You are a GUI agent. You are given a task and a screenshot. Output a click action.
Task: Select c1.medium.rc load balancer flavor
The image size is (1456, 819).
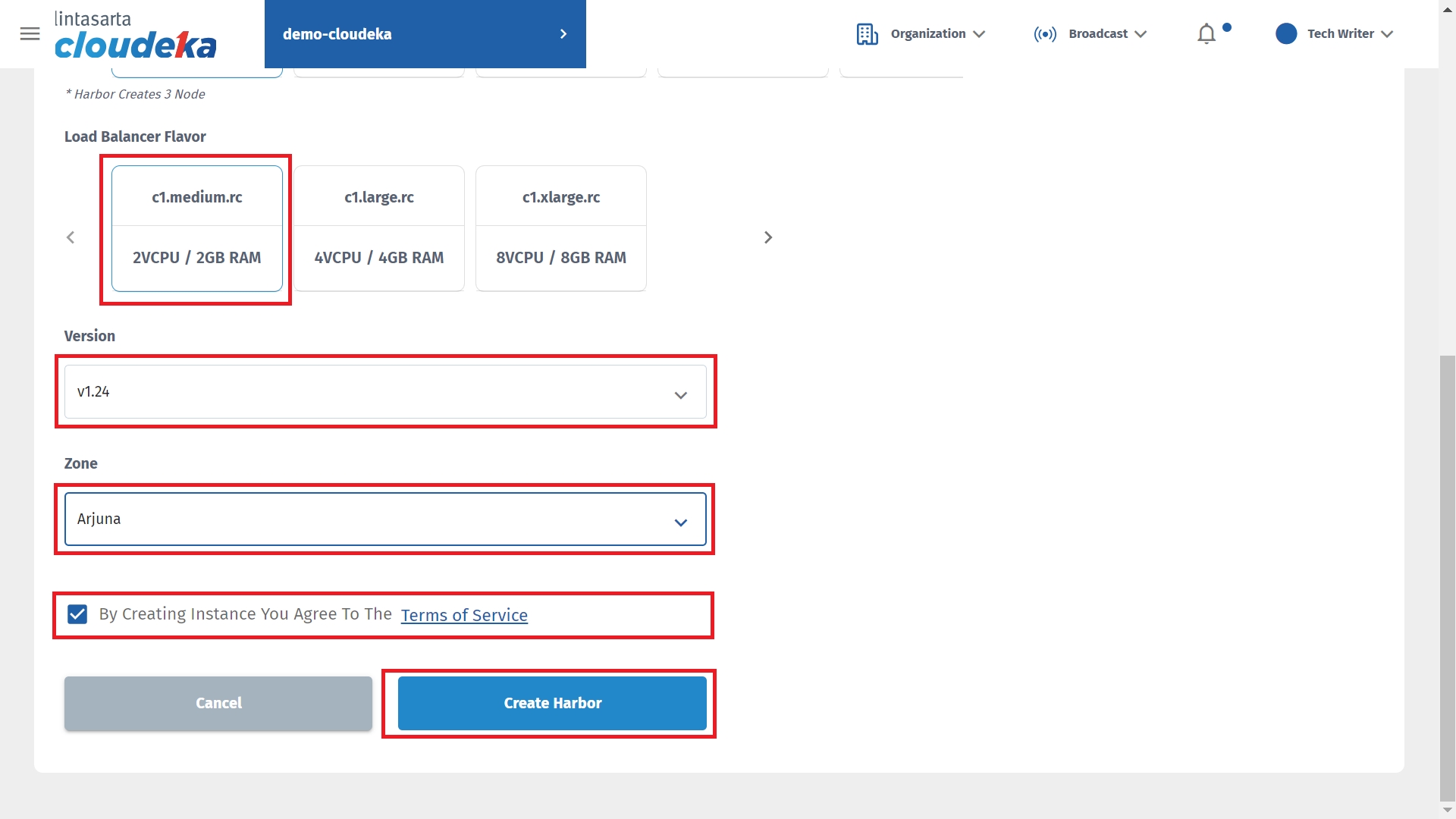point(197,228)
